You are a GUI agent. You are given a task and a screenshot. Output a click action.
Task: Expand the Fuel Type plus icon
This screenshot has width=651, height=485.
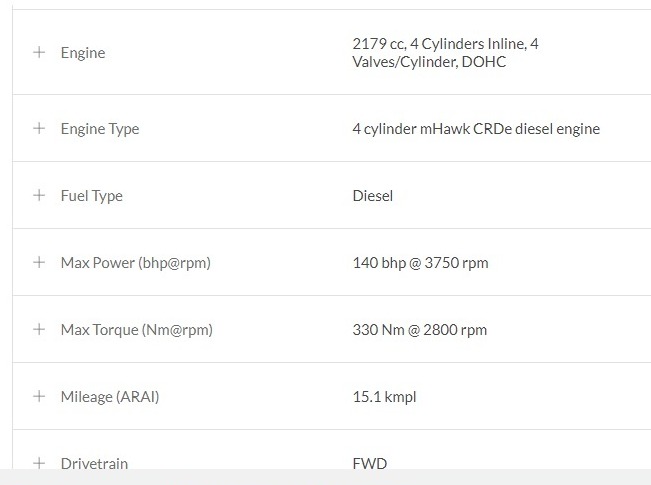(x=39, y=195)
